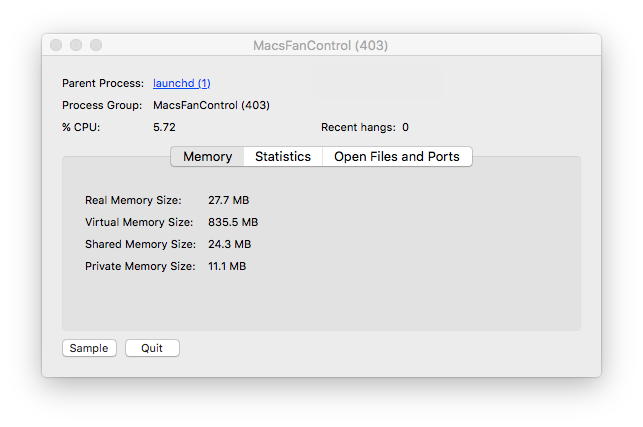Switch to the Statistics tab
This screenshot has height=427, width=643.
click(283, 157)
